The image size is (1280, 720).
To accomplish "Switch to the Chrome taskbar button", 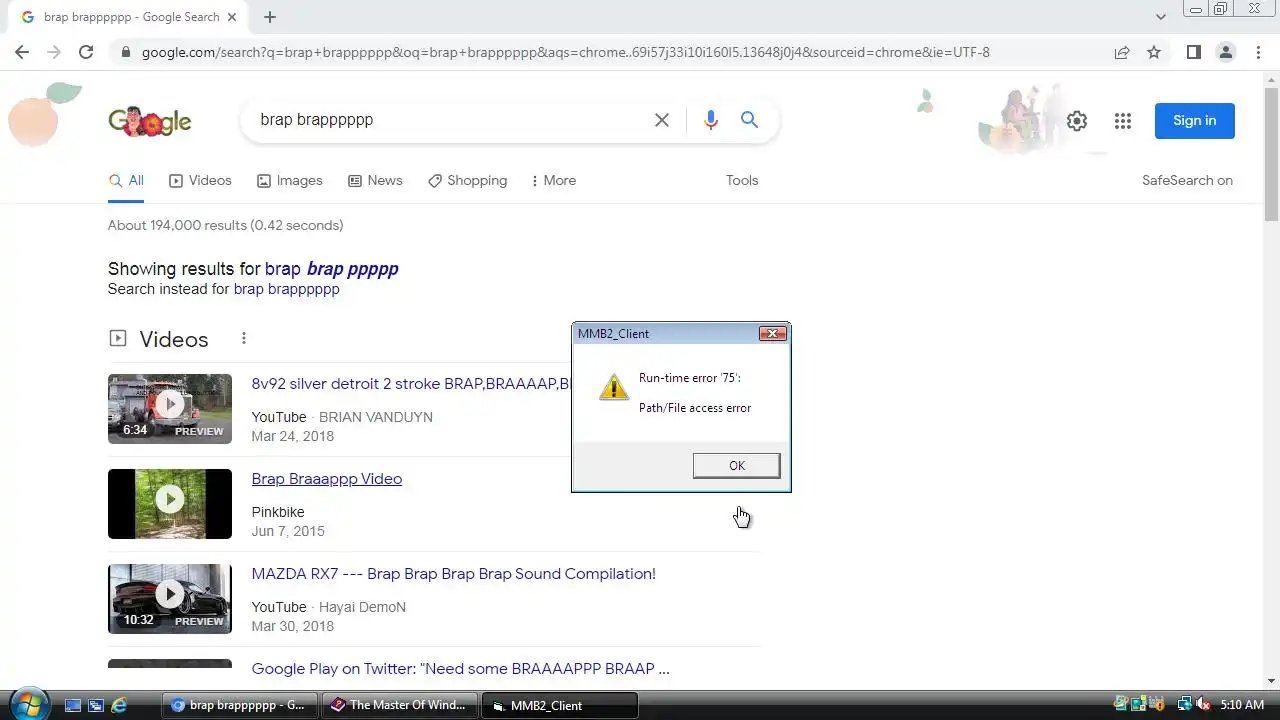I will tap(240, 705).
